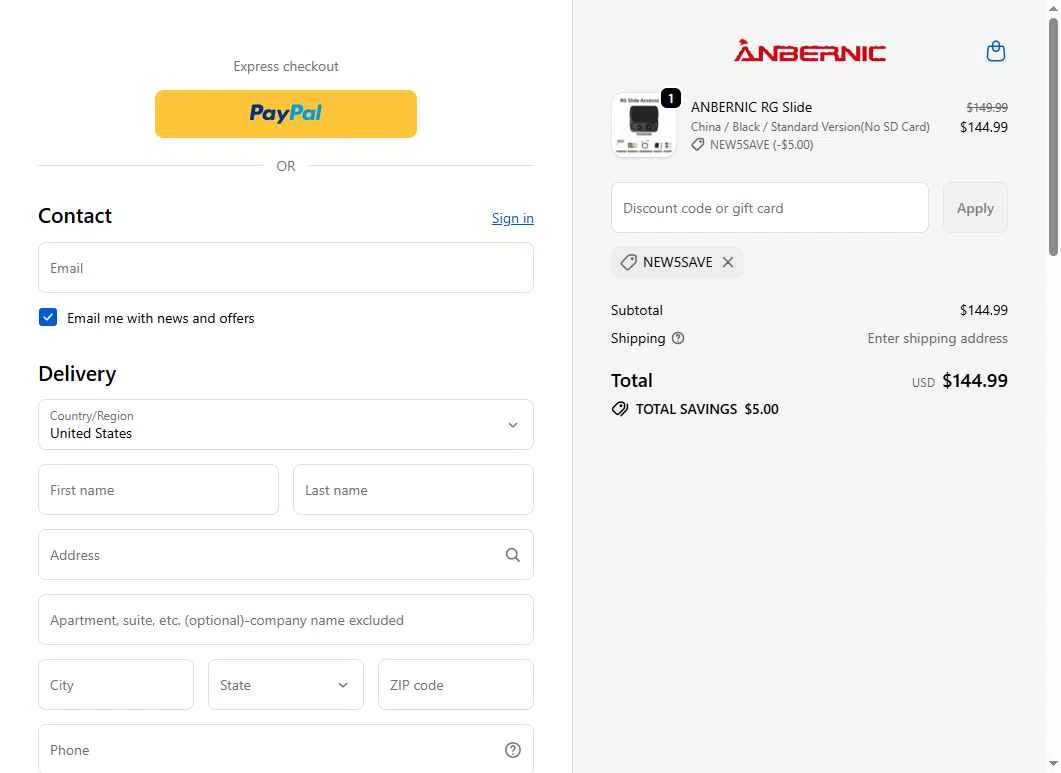Open the Country/Region dropdown
Screen dimensions: 1061x773
pos(286,424)
